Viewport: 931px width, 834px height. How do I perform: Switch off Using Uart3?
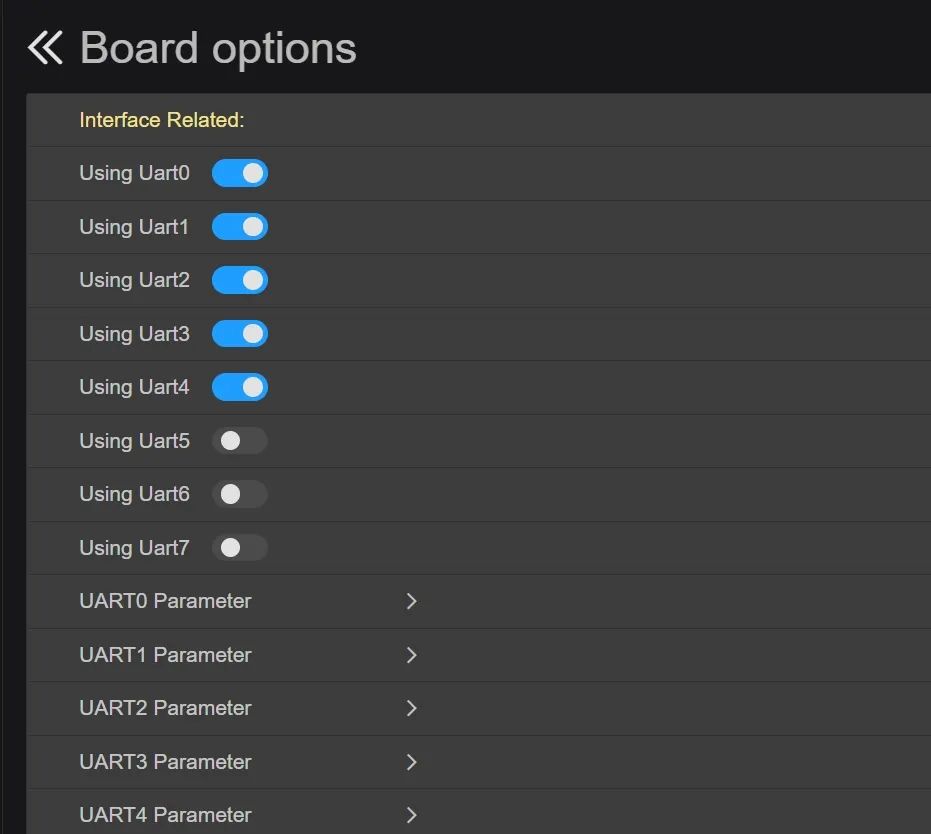click(240, 334)
